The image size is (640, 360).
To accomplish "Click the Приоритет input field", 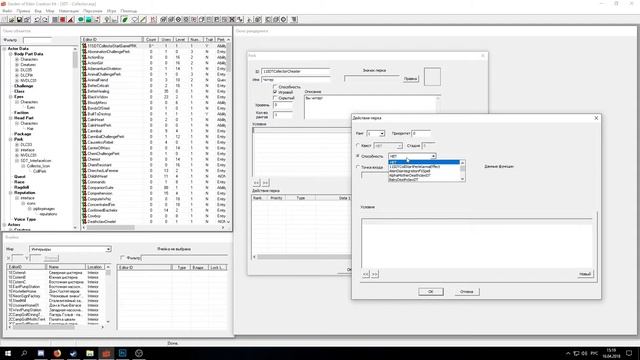I will click(421, 133).
